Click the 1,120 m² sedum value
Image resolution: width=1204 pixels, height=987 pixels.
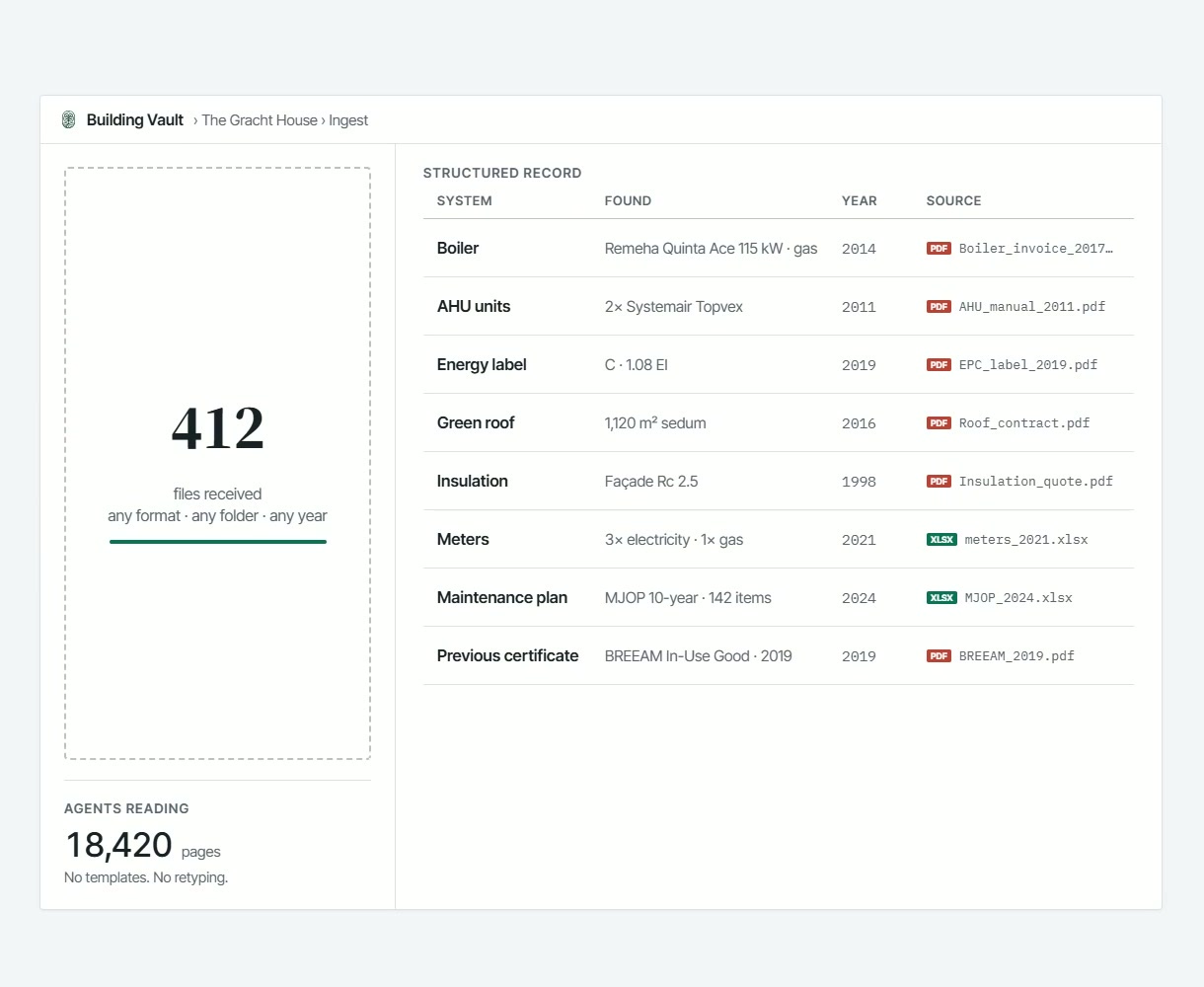point(655,423)
